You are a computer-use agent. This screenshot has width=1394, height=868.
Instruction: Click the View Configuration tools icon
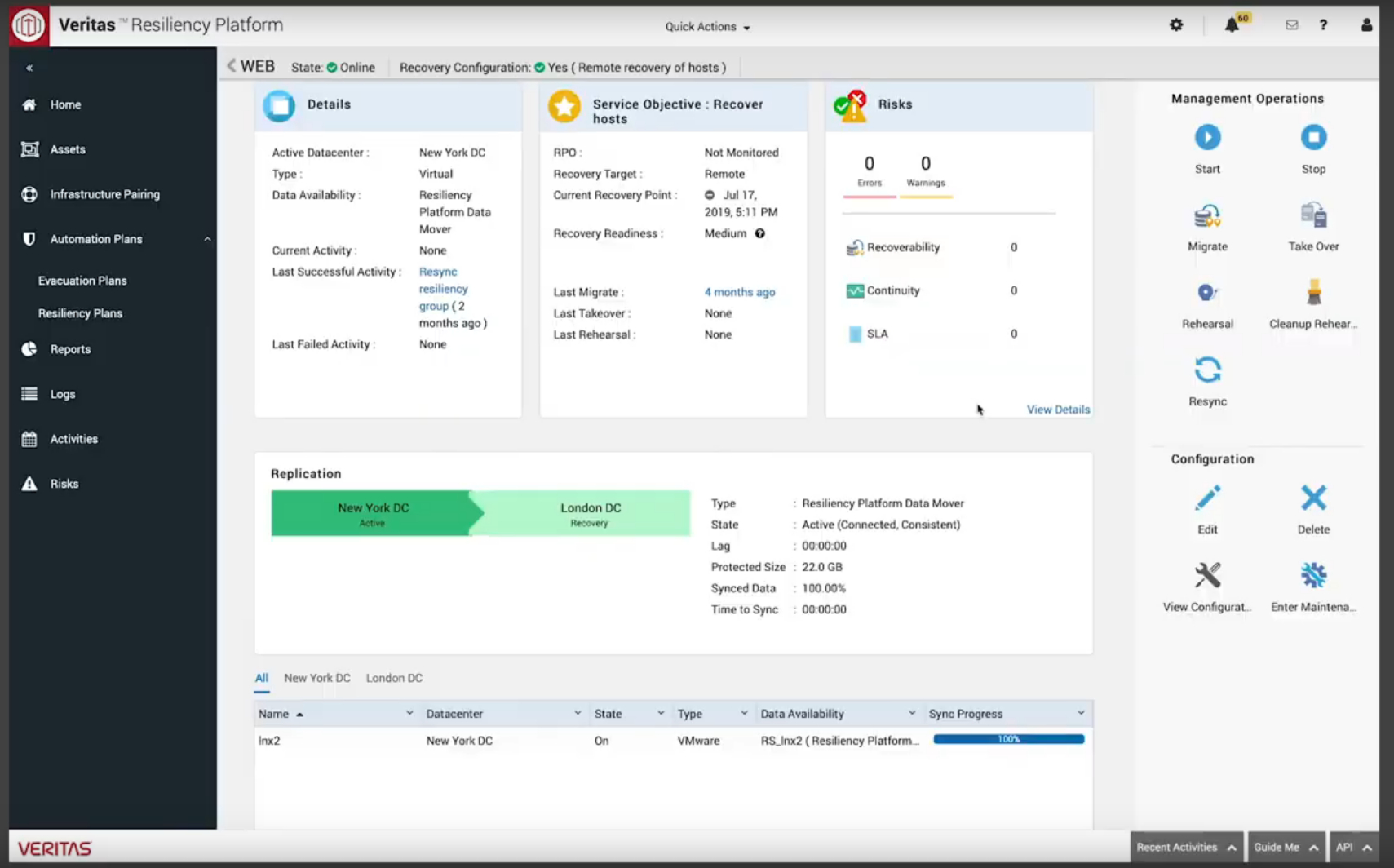click(1207, 575)
